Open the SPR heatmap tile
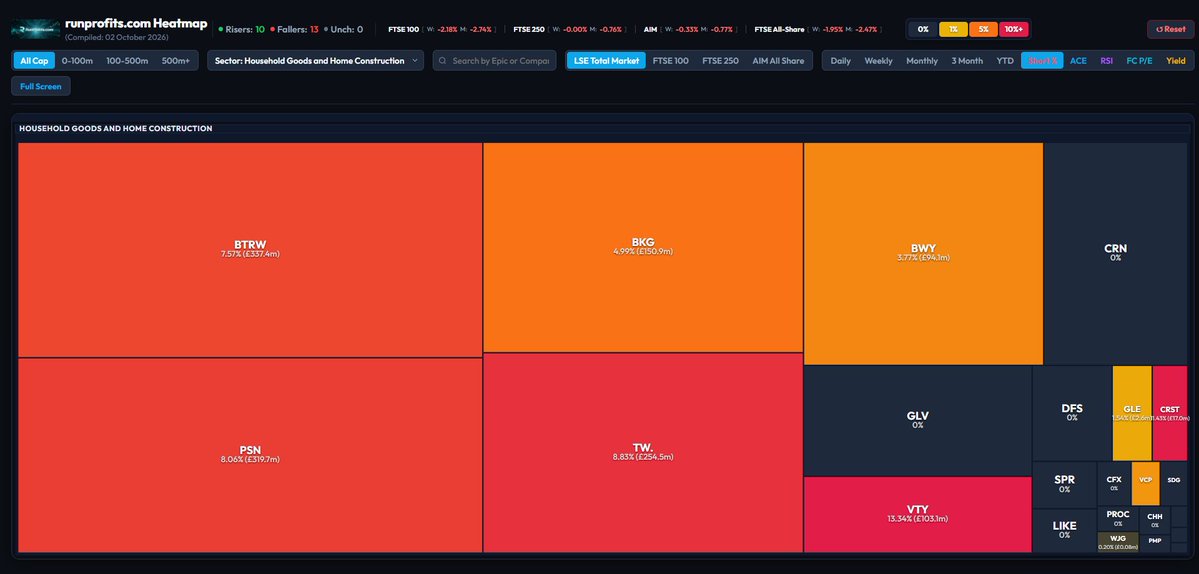Image resolution: width=1199 pixels, height=574 pixels. coord(1064,484)
